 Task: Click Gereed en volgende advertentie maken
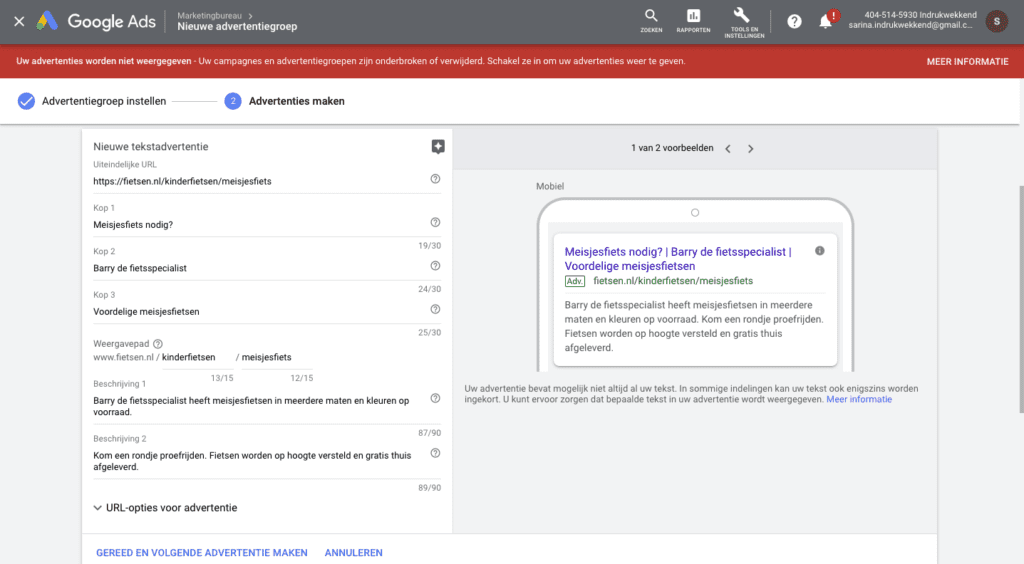point(201,552)
